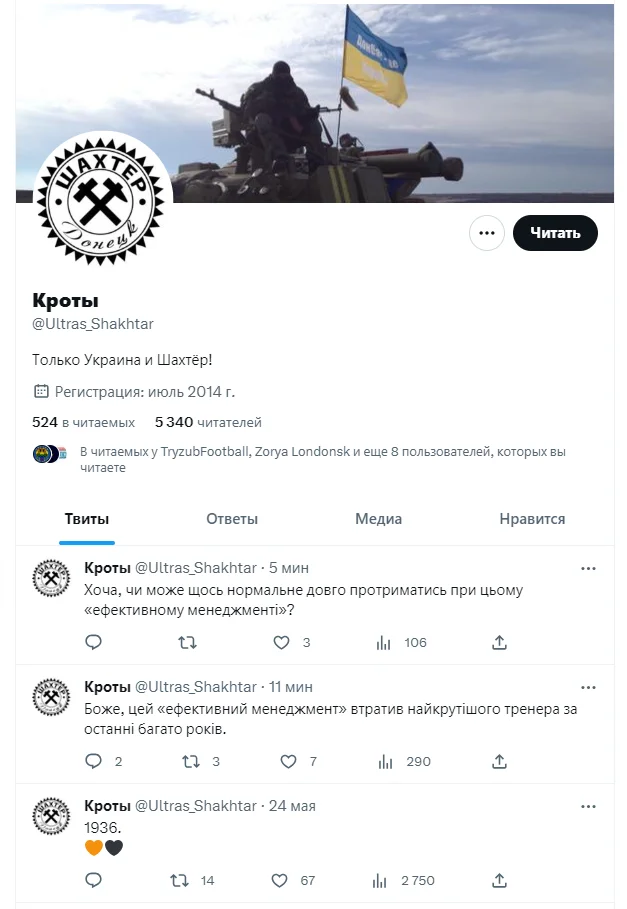
Task: Reply to the 11 мин tweet
Action: [93, 762]
